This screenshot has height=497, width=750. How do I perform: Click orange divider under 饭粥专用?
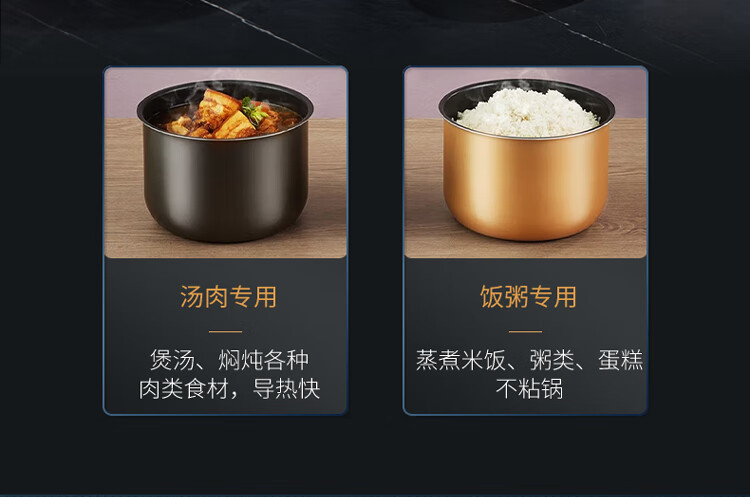525,331
